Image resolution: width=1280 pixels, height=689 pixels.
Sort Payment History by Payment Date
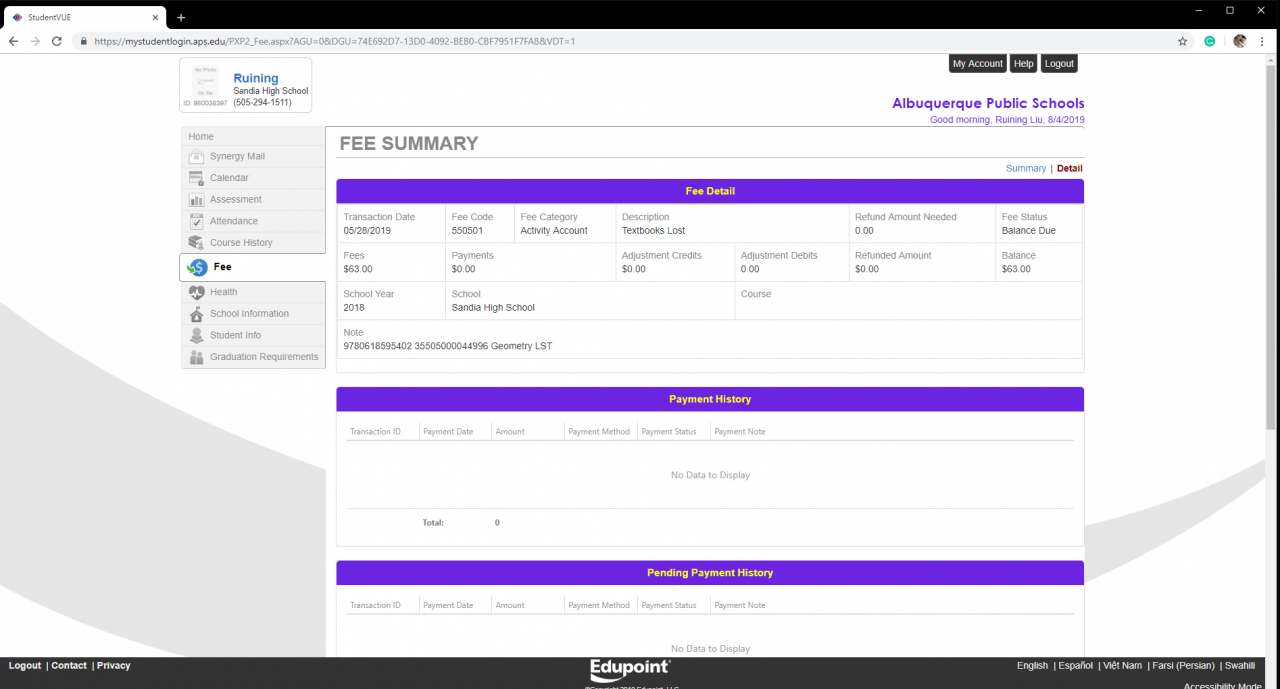448,432
